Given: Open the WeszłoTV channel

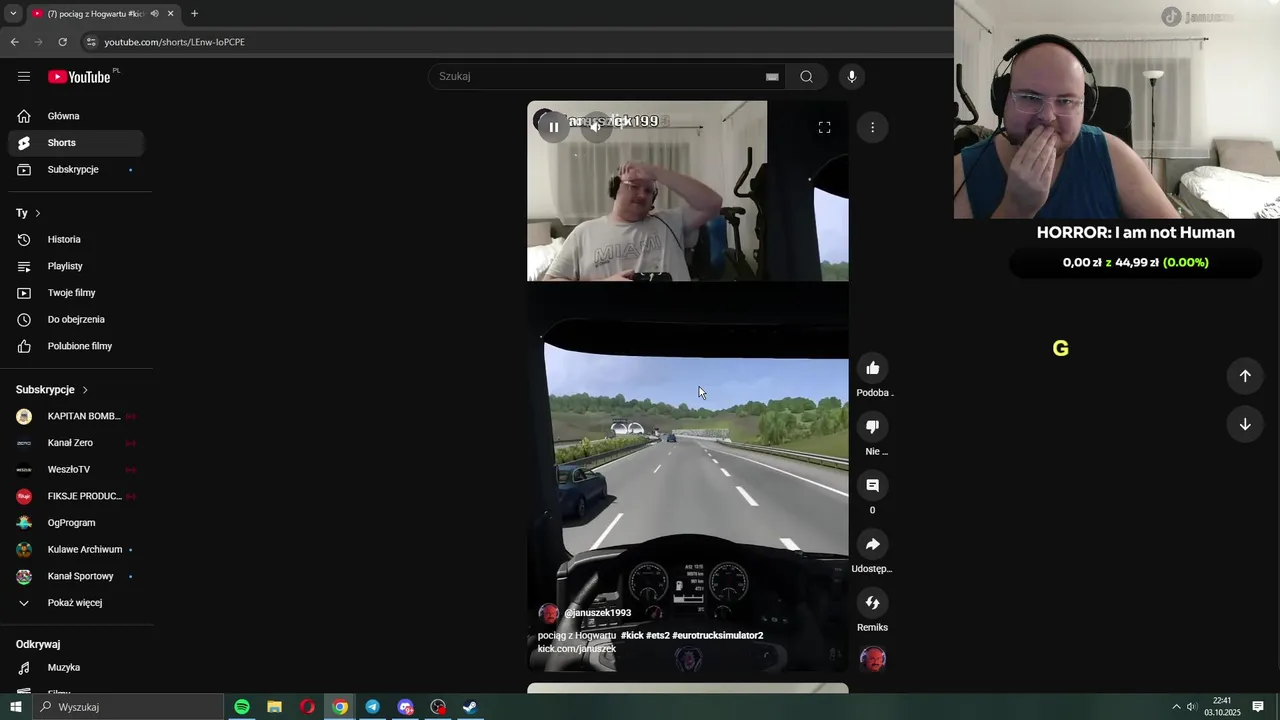Looking at the screenshot, I should (76, 470).
